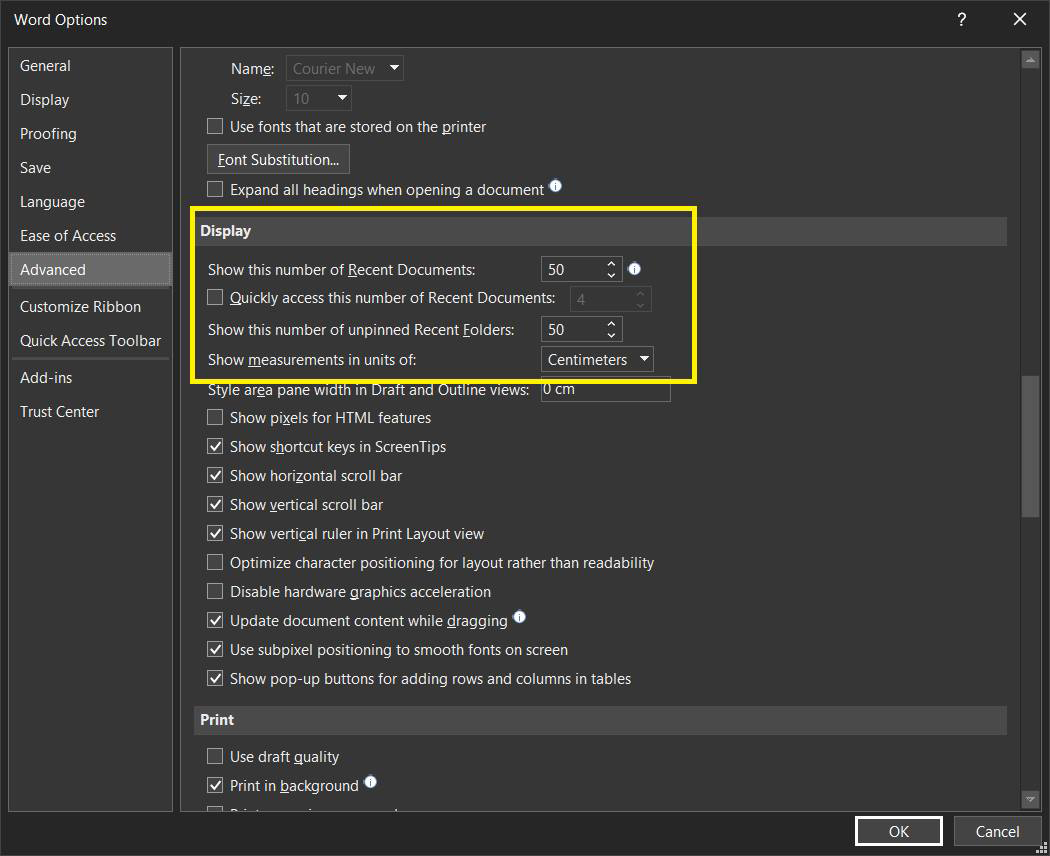Enable Use draft quality printing
The height and width of the screenshot is (856, 1050).
coord(215,757)
